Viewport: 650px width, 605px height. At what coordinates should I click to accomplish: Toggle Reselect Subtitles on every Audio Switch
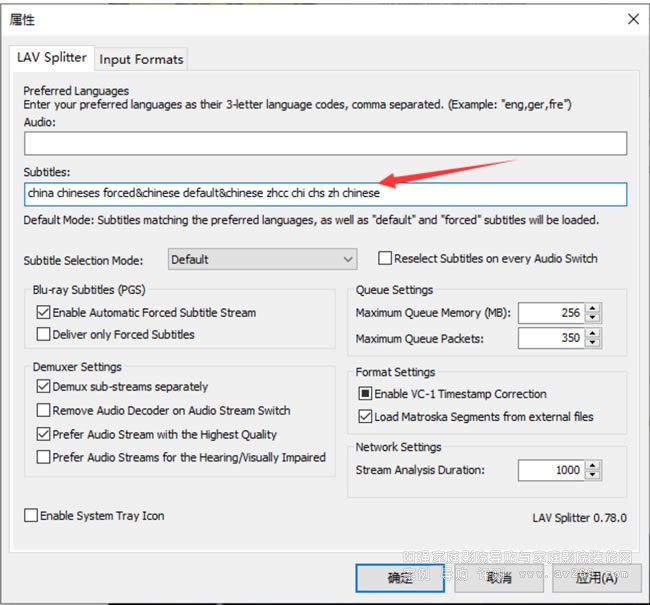tap(385, 258)
